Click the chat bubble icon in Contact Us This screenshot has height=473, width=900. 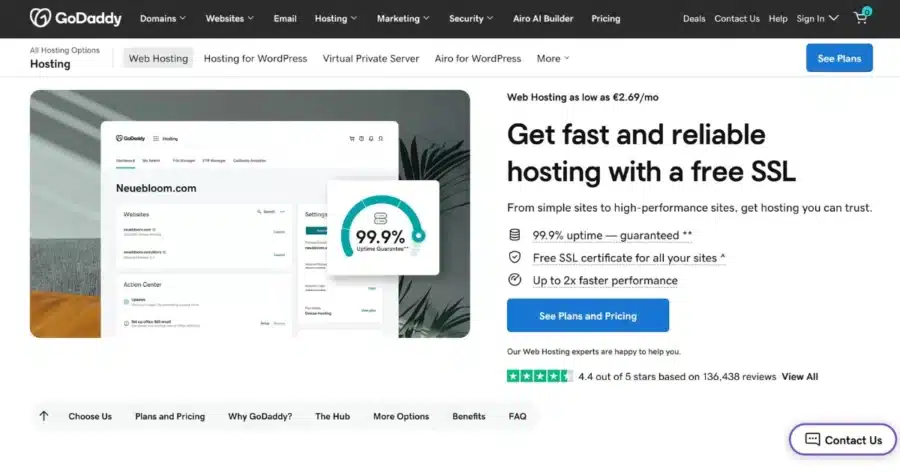click(812, 440)
